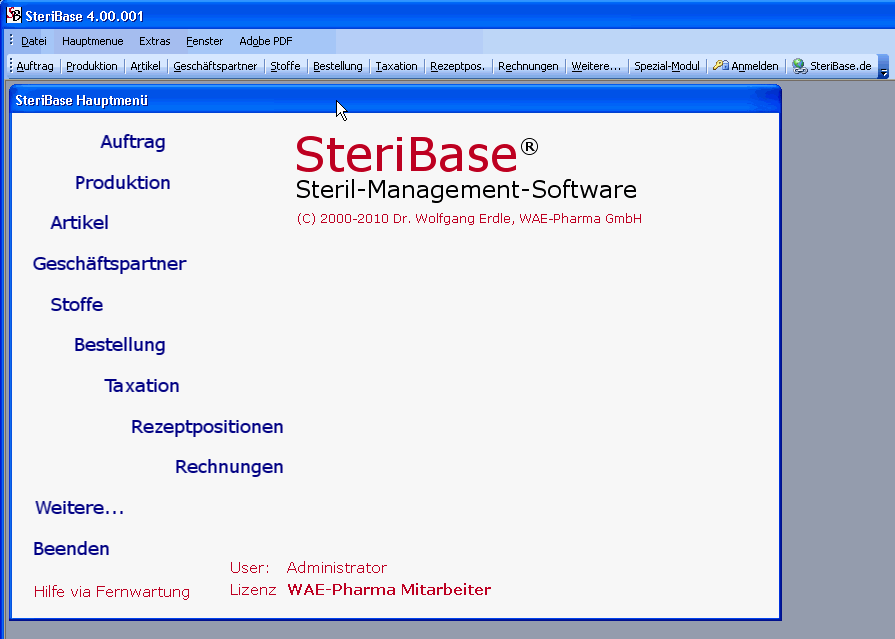This screenshot has width=895, height=639.
Task: Click the key icon beside Anmelden
Action: pos(720,66)
